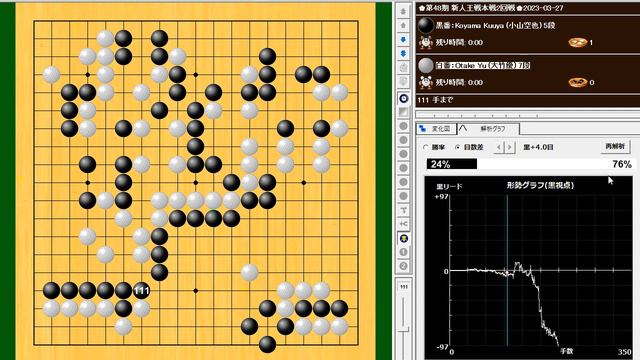Click the black 24% win rate bar
The width and height of the screenshot is (640, 360).
point(452,164)
